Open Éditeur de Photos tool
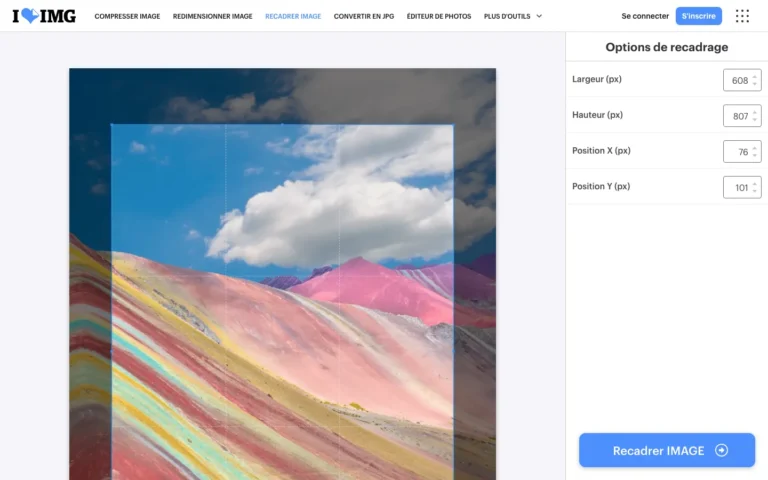The width and height of the screenshot is (768, 480). click(439, 16)
